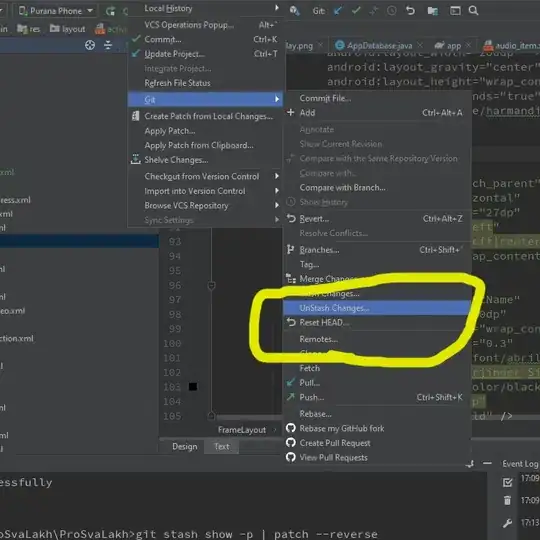Click the black color swatch in the gutter
Image resolution: width=540 pixels, height=540 pixels.
tap(193, 387)
